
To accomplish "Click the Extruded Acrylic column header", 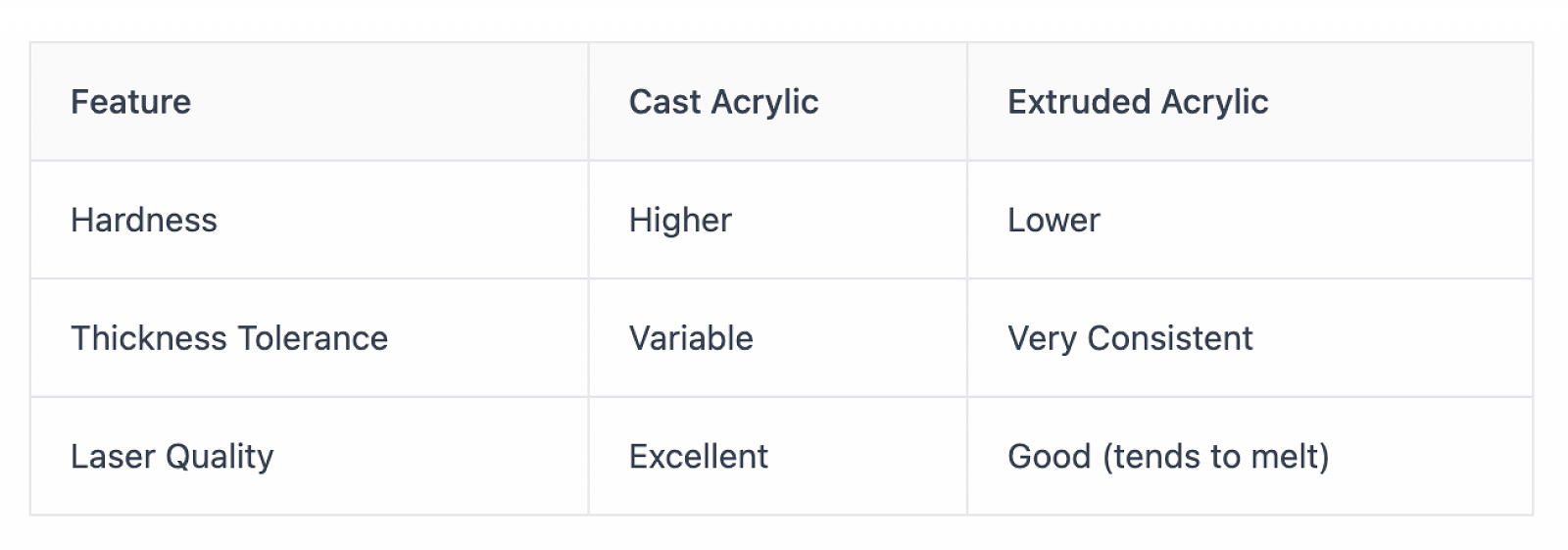I will point(1249,101).
